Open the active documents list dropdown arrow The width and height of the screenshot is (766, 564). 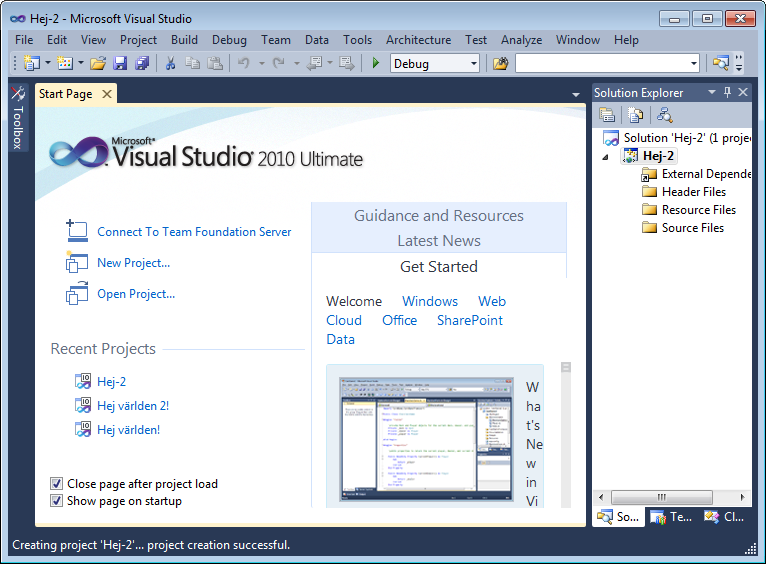point(576,95)
